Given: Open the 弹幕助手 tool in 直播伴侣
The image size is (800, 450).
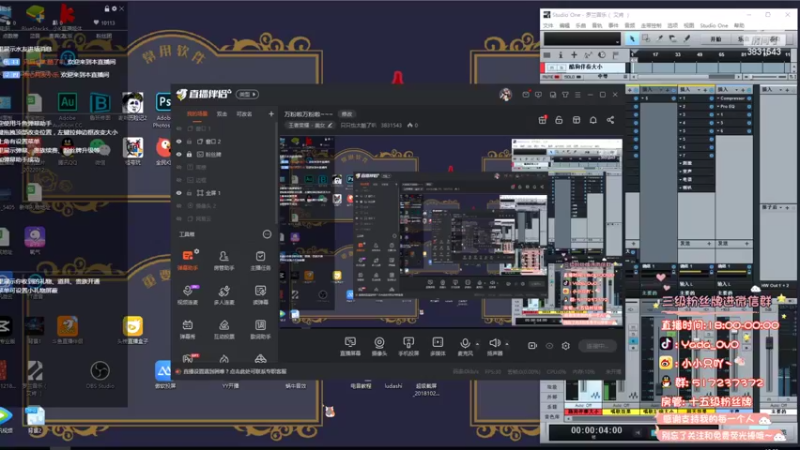Looking at the screenshot, I should tap(188, 259).
